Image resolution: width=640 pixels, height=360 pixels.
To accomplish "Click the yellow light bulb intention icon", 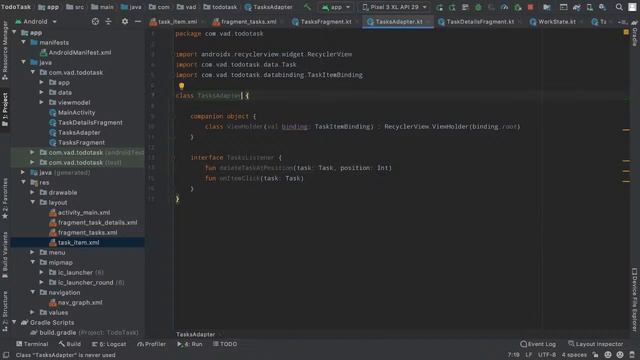I will 182,86.
